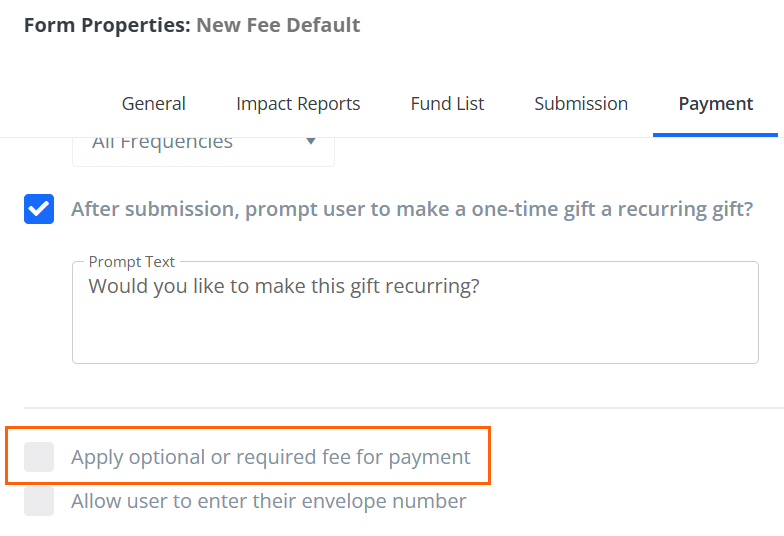Select the Fund List tab
Viewport: 784px width, 536px height.
[447, 104]
